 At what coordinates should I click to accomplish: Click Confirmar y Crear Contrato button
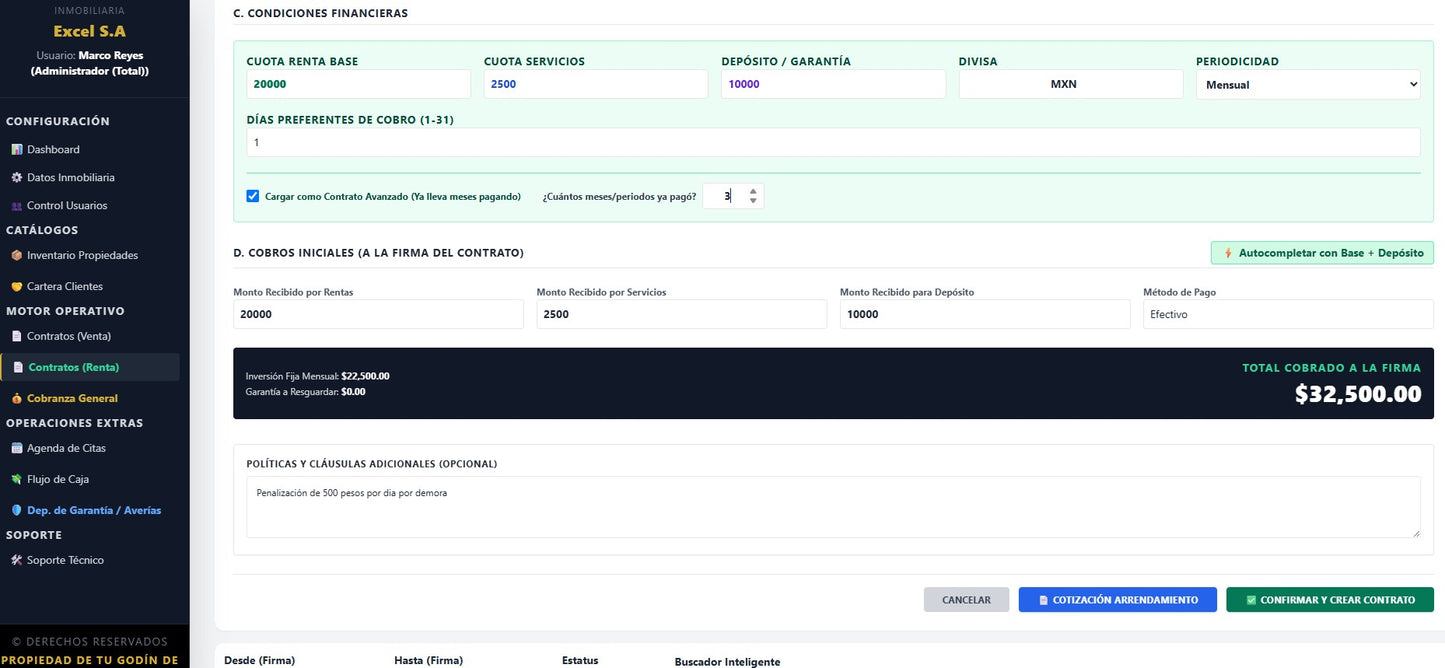coord(1330,600)
